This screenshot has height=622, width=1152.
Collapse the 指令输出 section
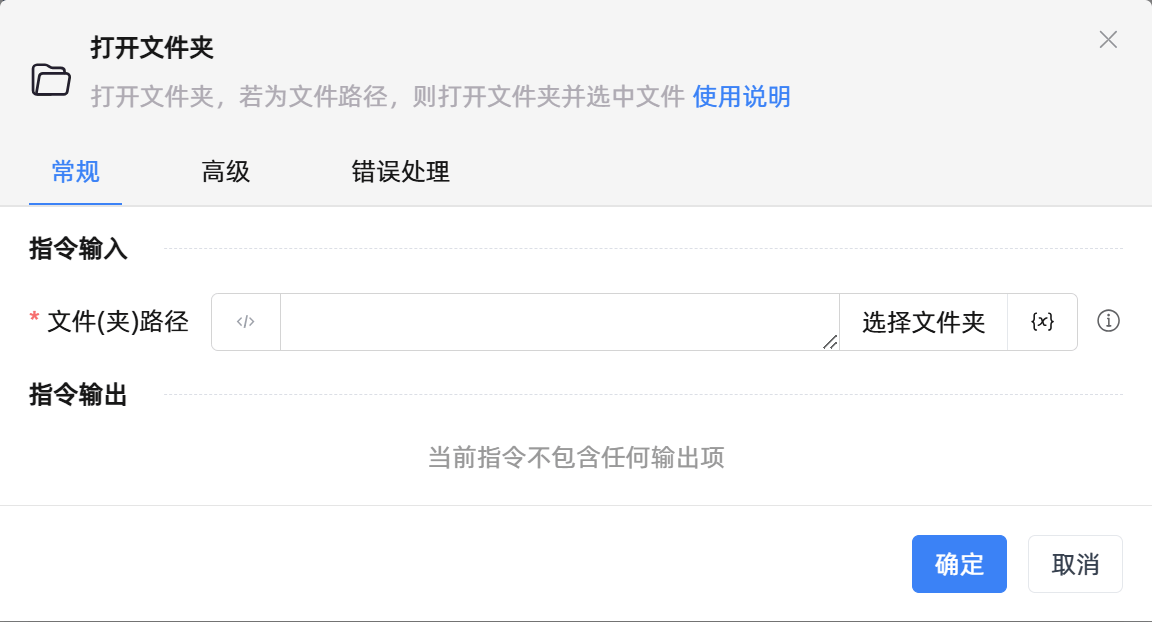[x=77, y=394]
